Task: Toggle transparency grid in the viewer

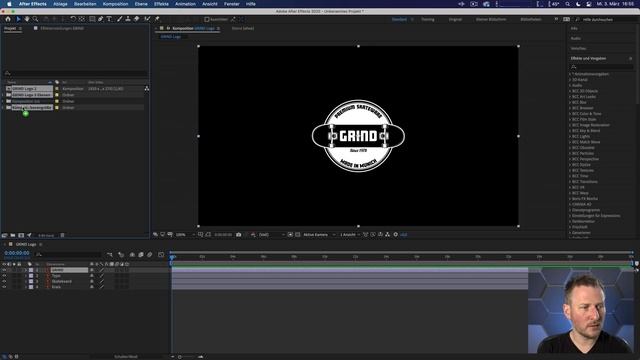Action: (x=298, y=235)
